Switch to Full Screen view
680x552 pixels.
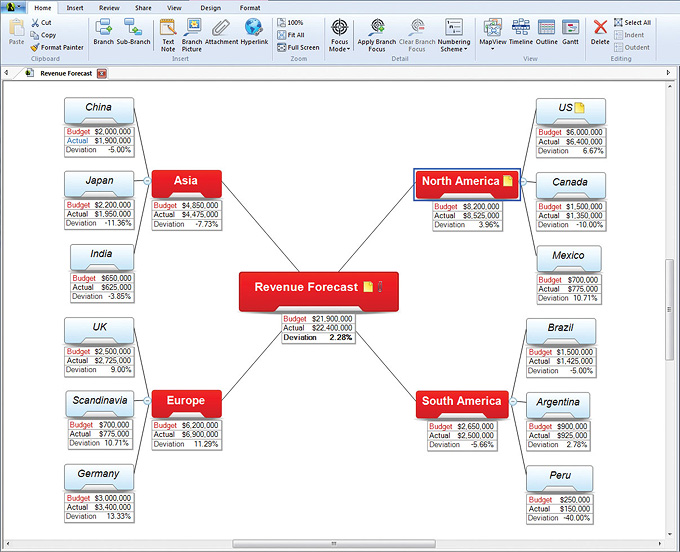[298, 47]
